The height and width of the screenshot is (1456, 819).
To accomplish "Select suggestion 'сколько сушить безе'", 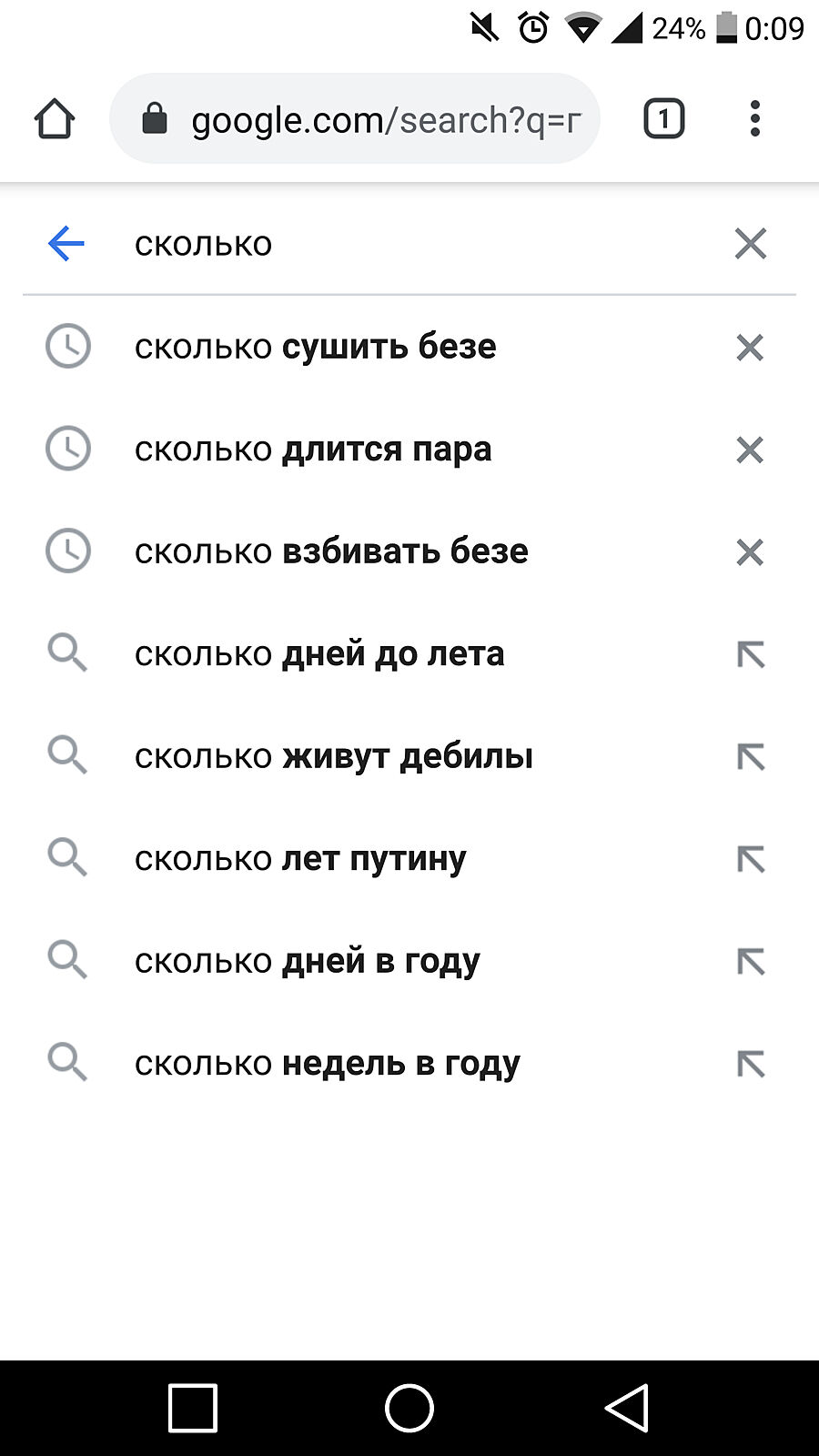I will [x=315, y=347].
